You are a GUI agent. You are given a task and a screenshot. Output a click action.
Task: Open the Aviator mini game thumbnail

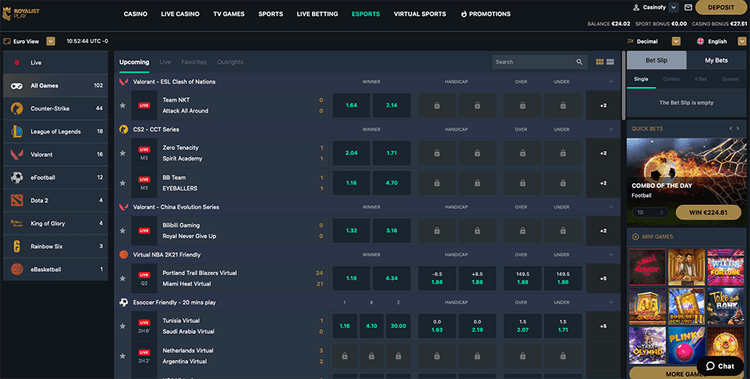coord(648,267)
